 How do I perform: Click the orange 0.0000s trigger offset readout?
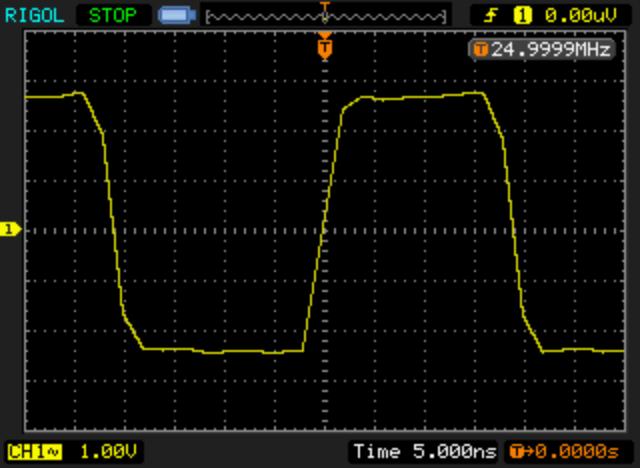click(565, 452)
